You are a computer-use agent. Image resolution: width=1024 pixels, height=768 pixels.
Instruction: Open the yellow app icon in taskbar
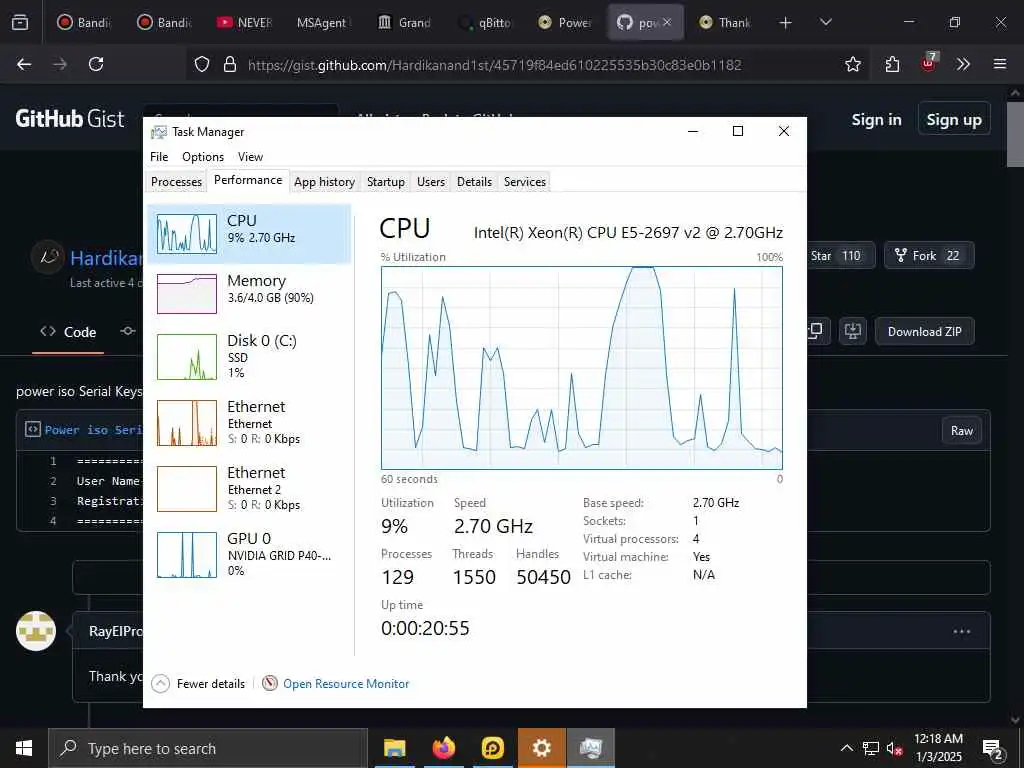coord(492,748)
